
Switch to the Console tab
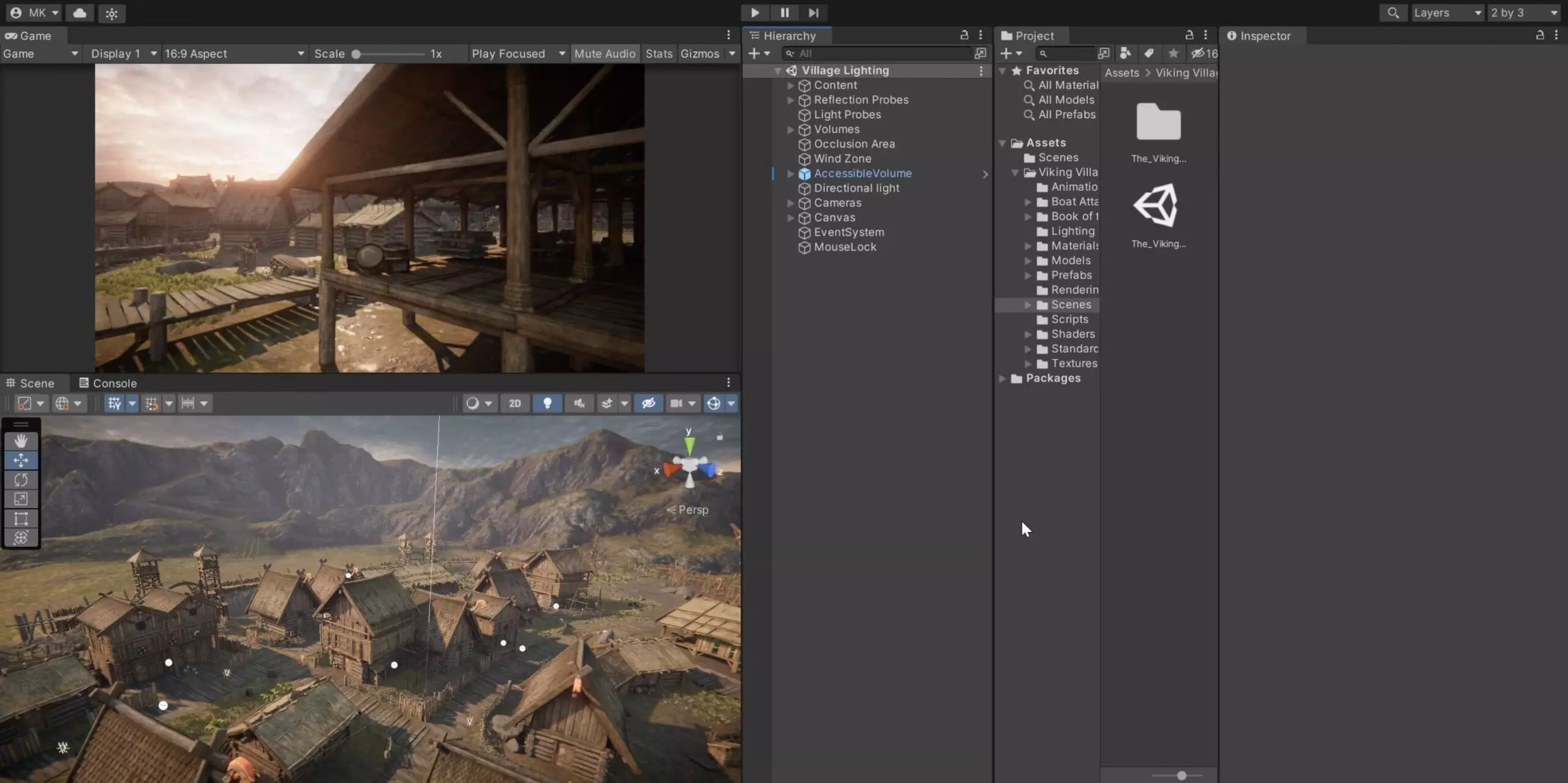coord(114,383)
